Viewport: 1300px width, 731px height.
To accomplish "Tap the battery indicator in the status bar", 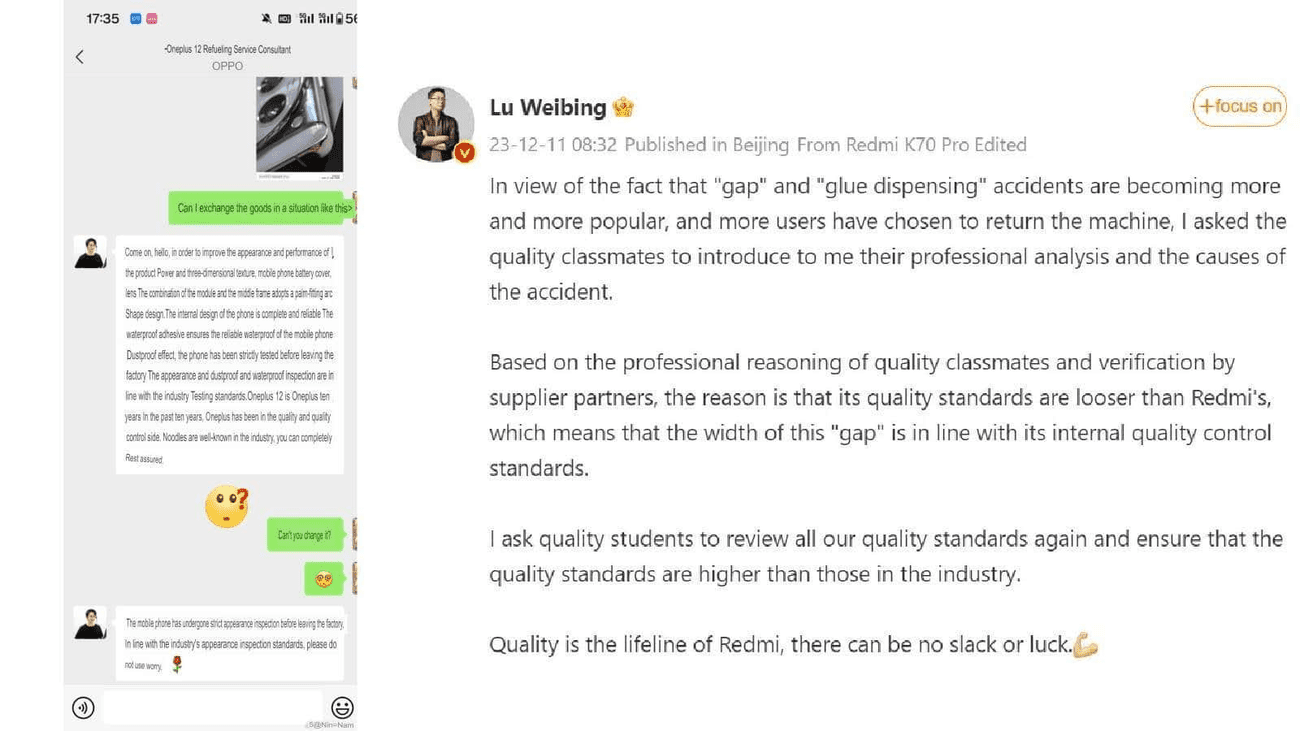I will pyautogui.click(x=342, y=18).
